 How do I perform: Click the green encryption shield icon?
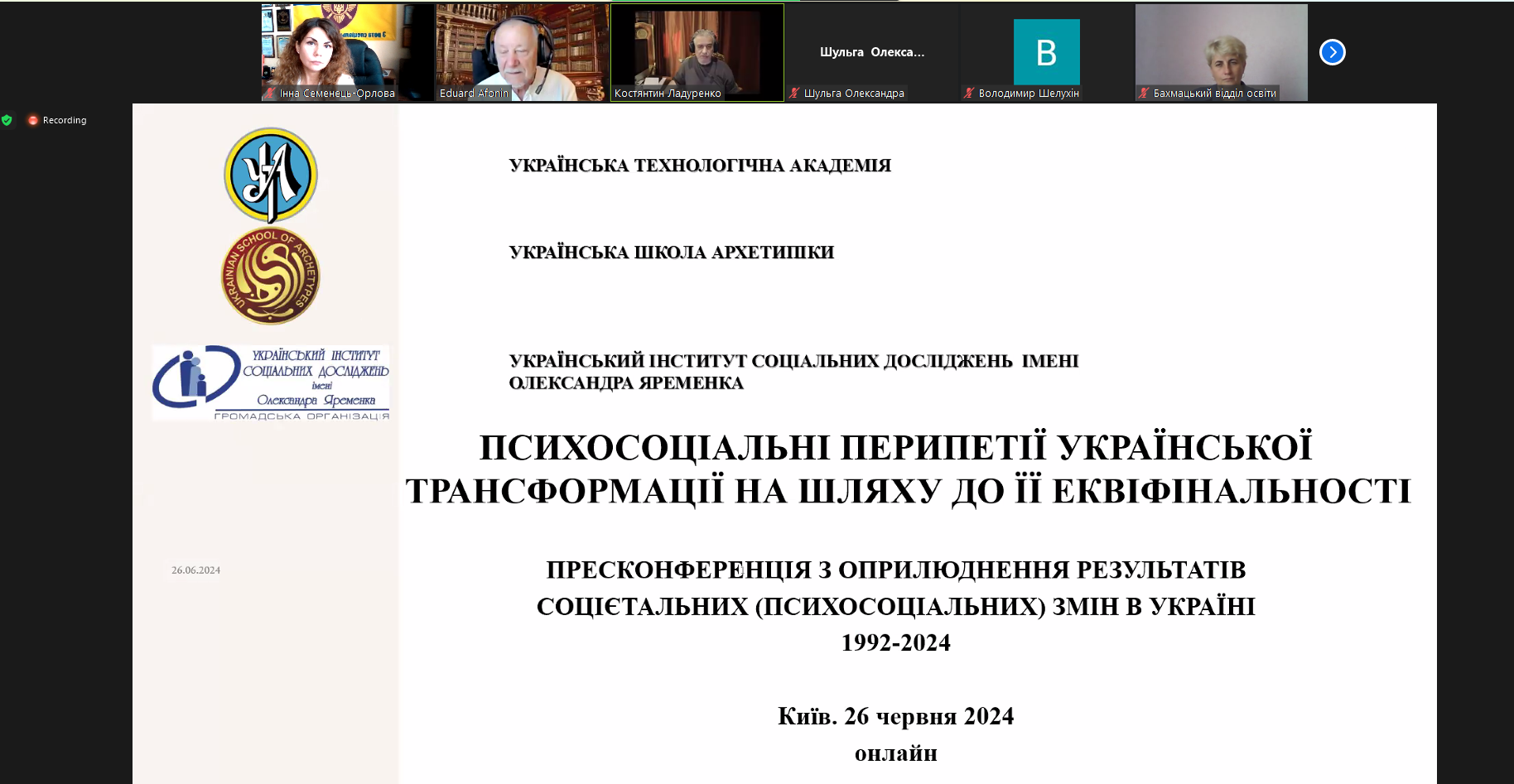(x=7, y=120)
